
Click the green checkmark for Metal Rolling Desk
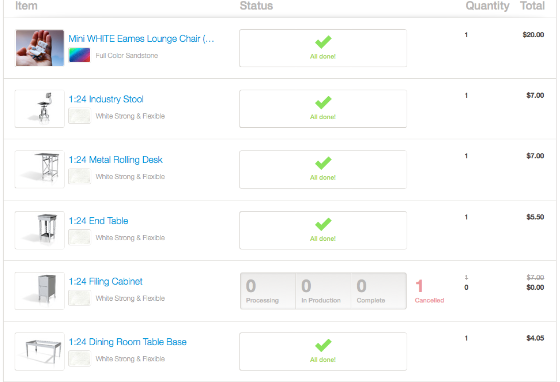click(323, 164)
